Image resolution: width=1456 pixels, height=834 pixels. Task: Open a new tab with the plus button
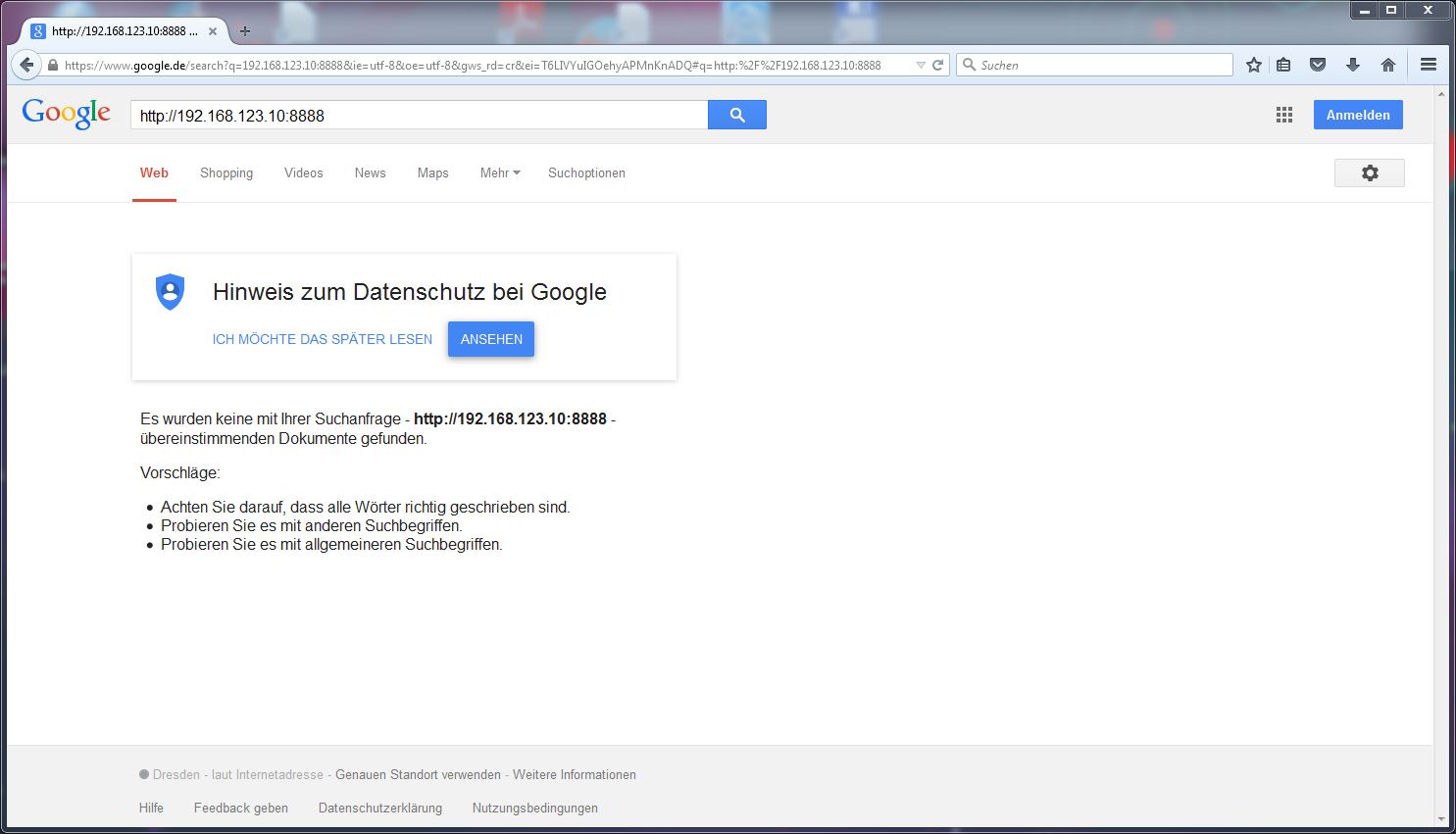coord(245,31)
